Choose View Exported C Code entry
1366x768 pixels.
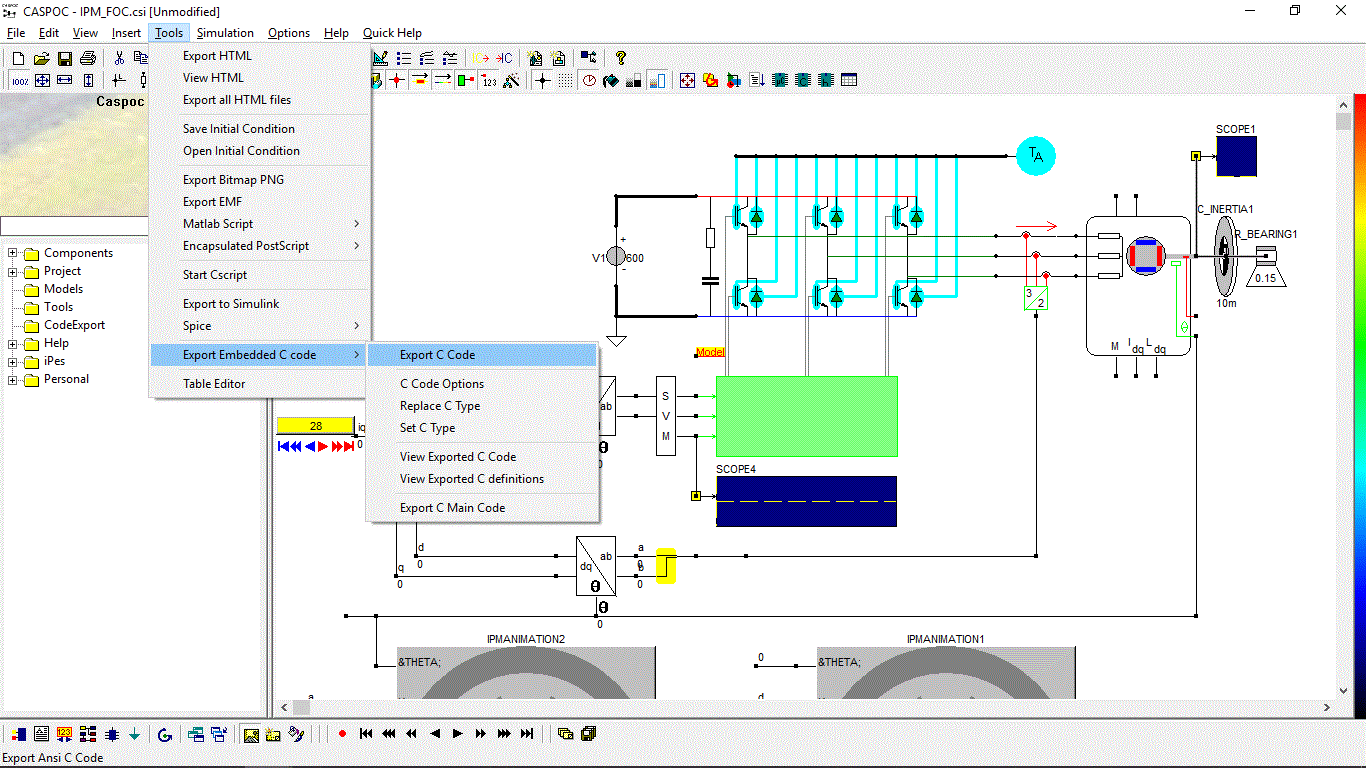coord(483,457)
